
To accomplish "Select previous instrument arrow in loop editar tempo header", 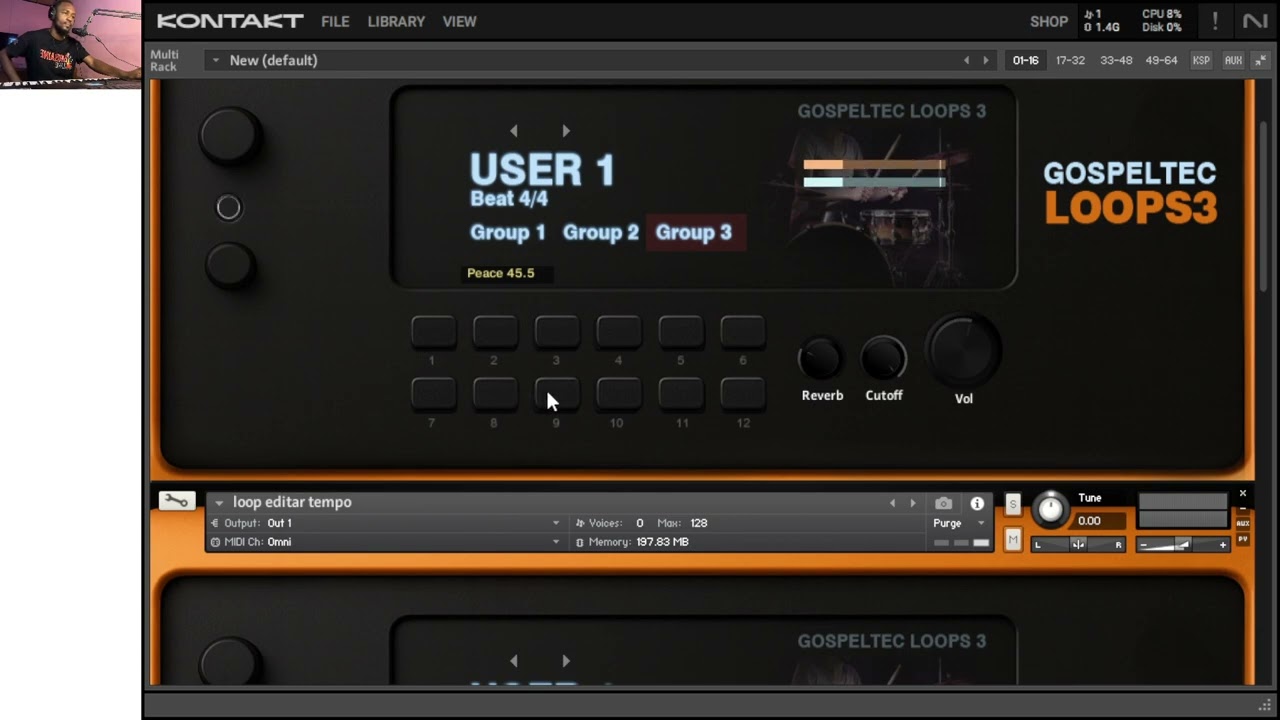I will [x=892, y=503].
